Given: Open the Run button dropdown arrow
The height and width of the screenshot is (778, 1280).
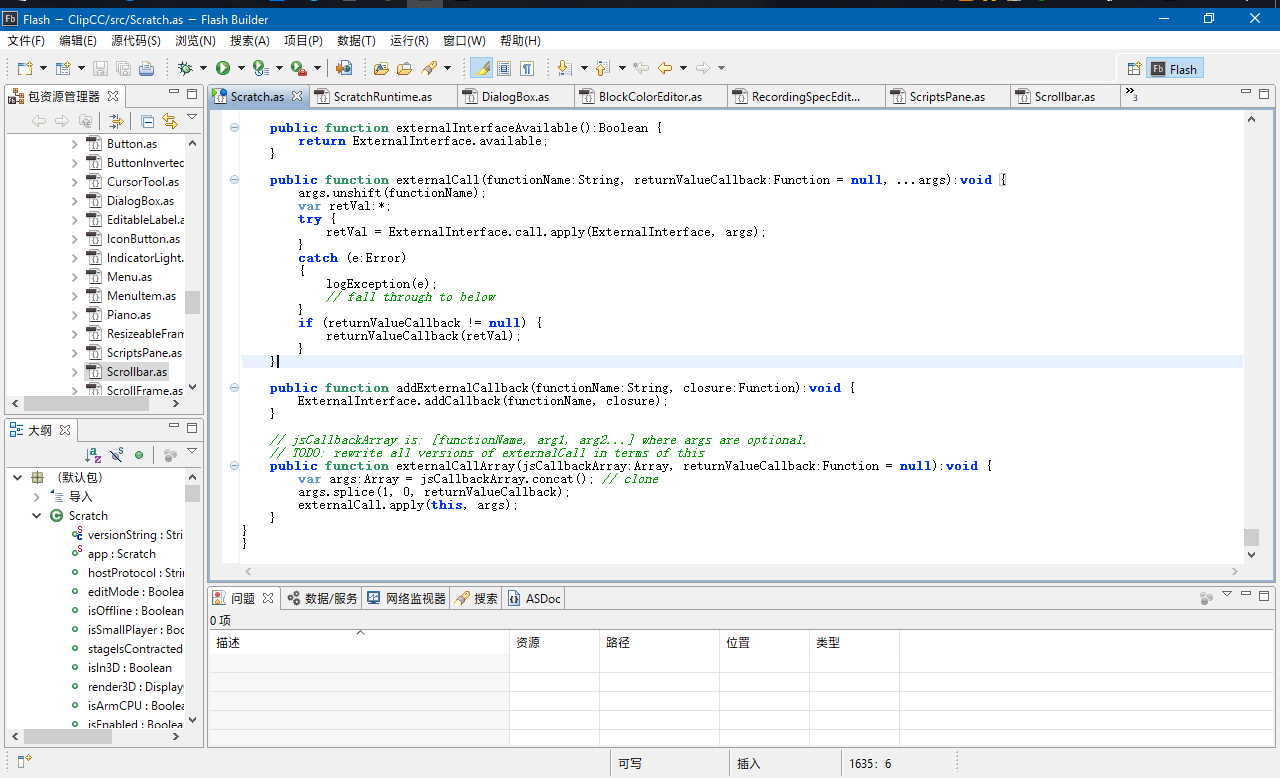Looking at the screenshot, I should (x=240, y=68).
